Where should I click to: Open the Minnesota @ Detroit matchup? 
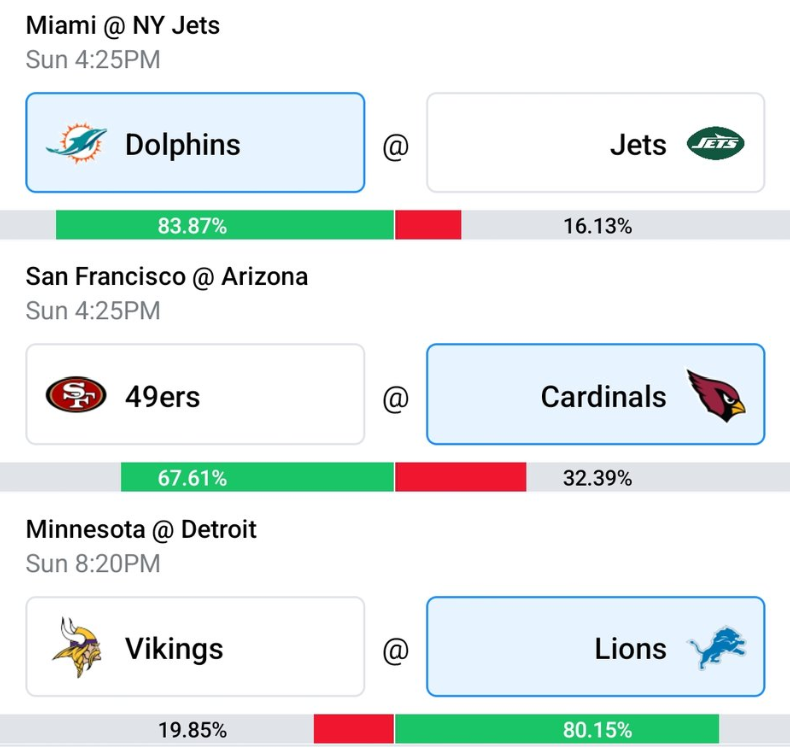(x=141, y=528)
